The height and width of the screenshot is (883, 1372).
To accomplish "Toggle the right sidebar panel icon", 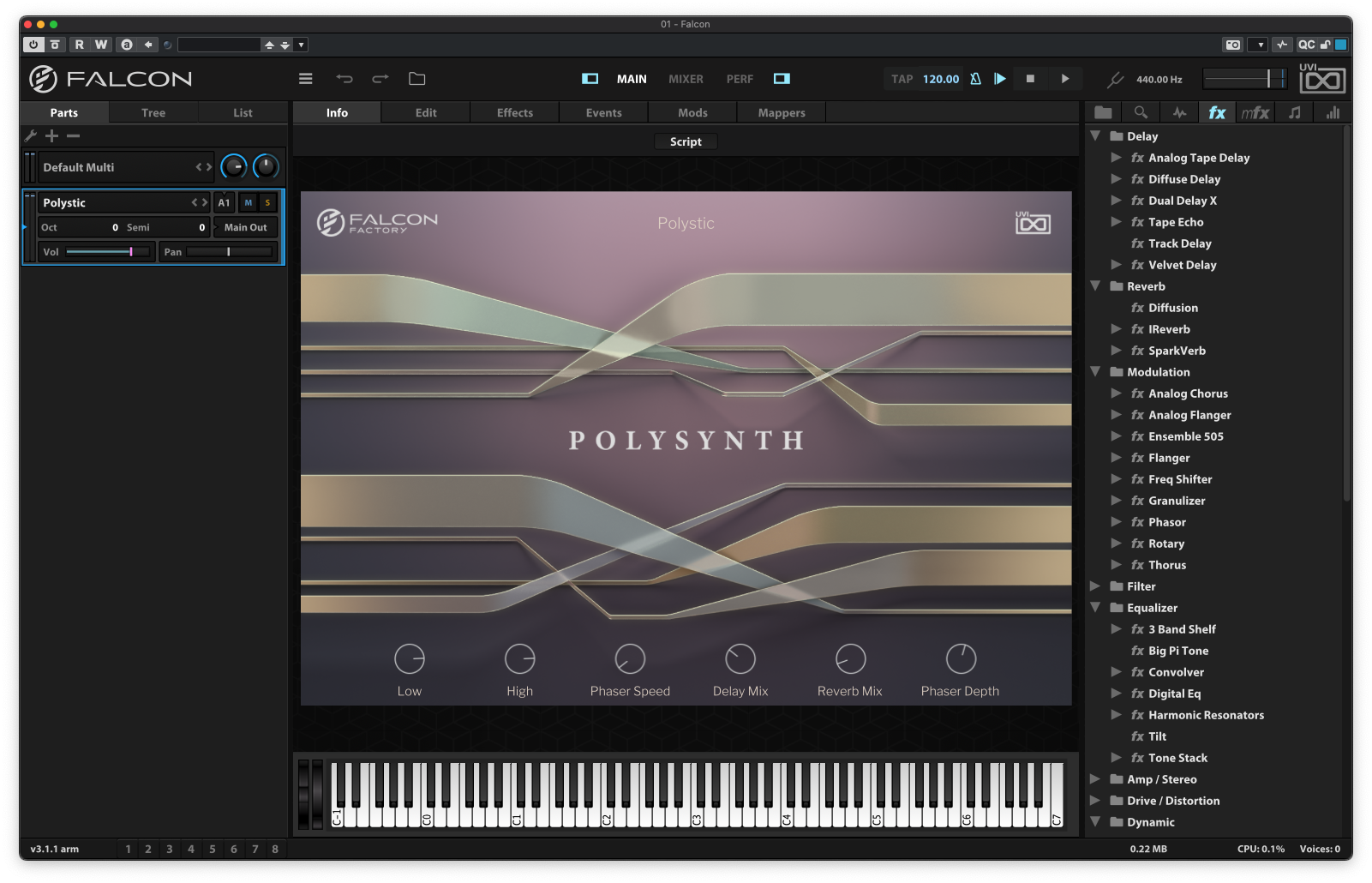I will click(782, 79).
